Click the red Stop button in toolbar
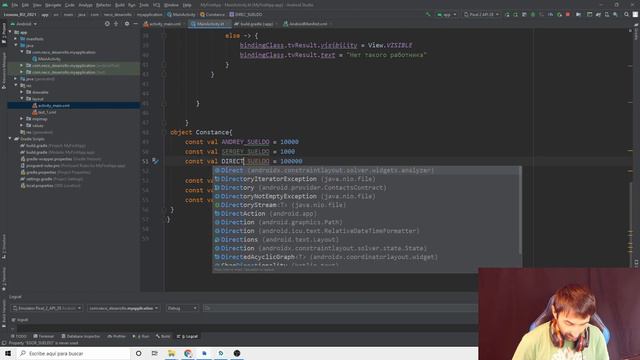 coord(568,14)
